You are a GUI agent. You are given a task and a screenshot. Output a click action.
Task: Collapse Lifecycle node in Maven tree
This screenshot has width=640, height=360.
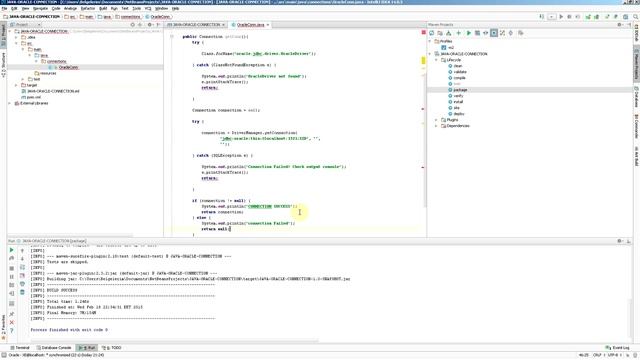point(436,60)
